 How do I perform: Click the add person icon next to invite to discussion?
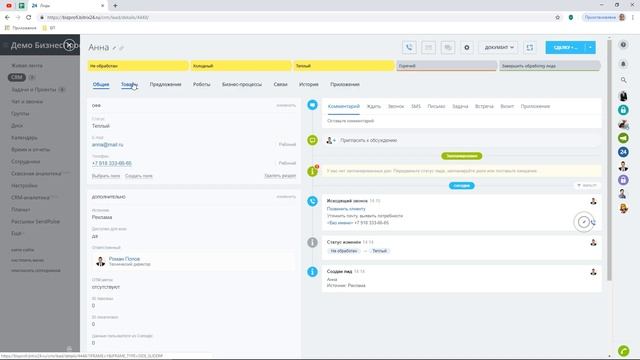coord(331,140)
